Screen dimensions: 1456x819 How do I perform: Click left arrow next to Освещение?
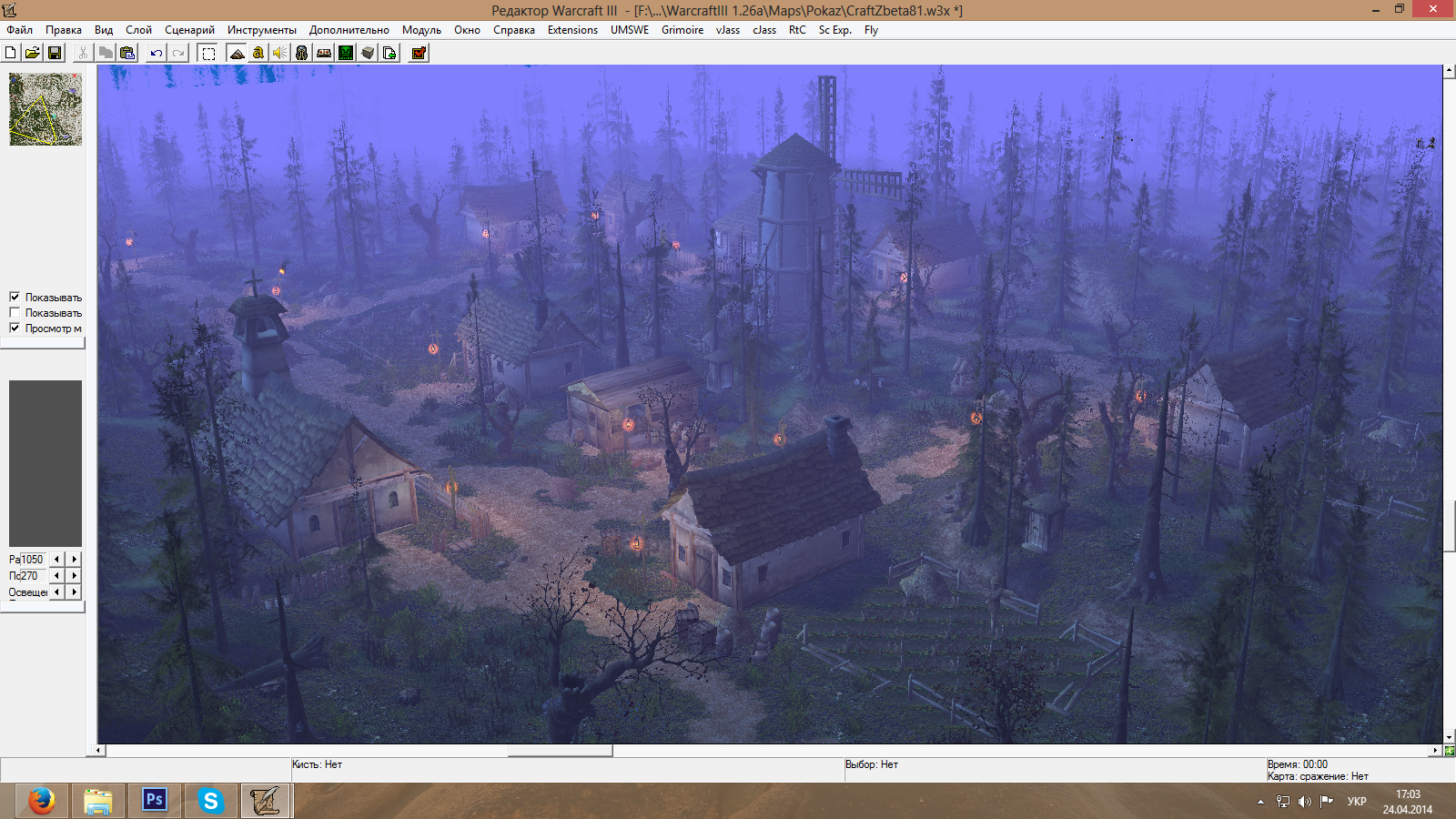[x=57, y=592]
